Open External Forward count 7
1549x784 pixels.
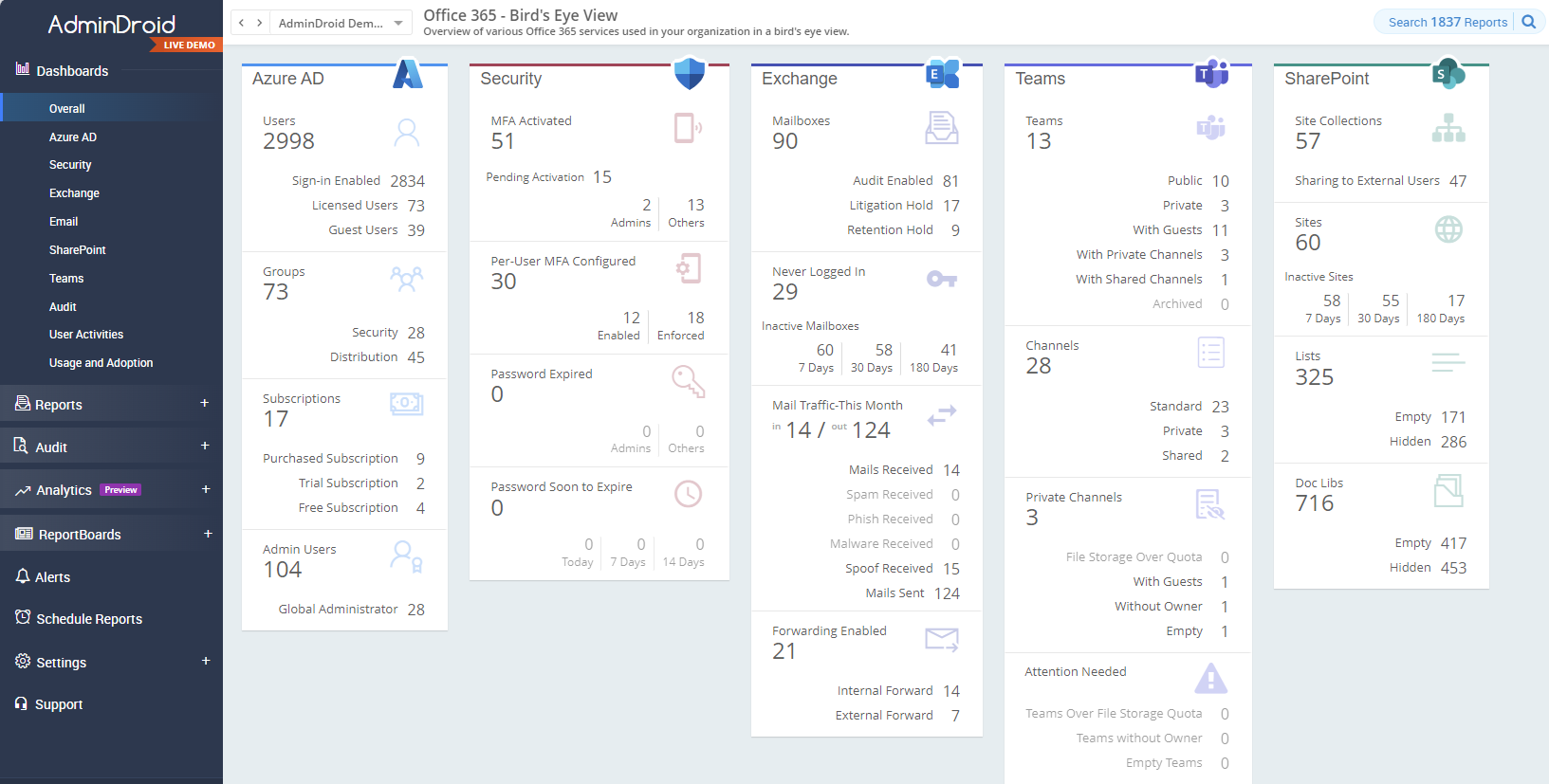(x=955, y=716)
